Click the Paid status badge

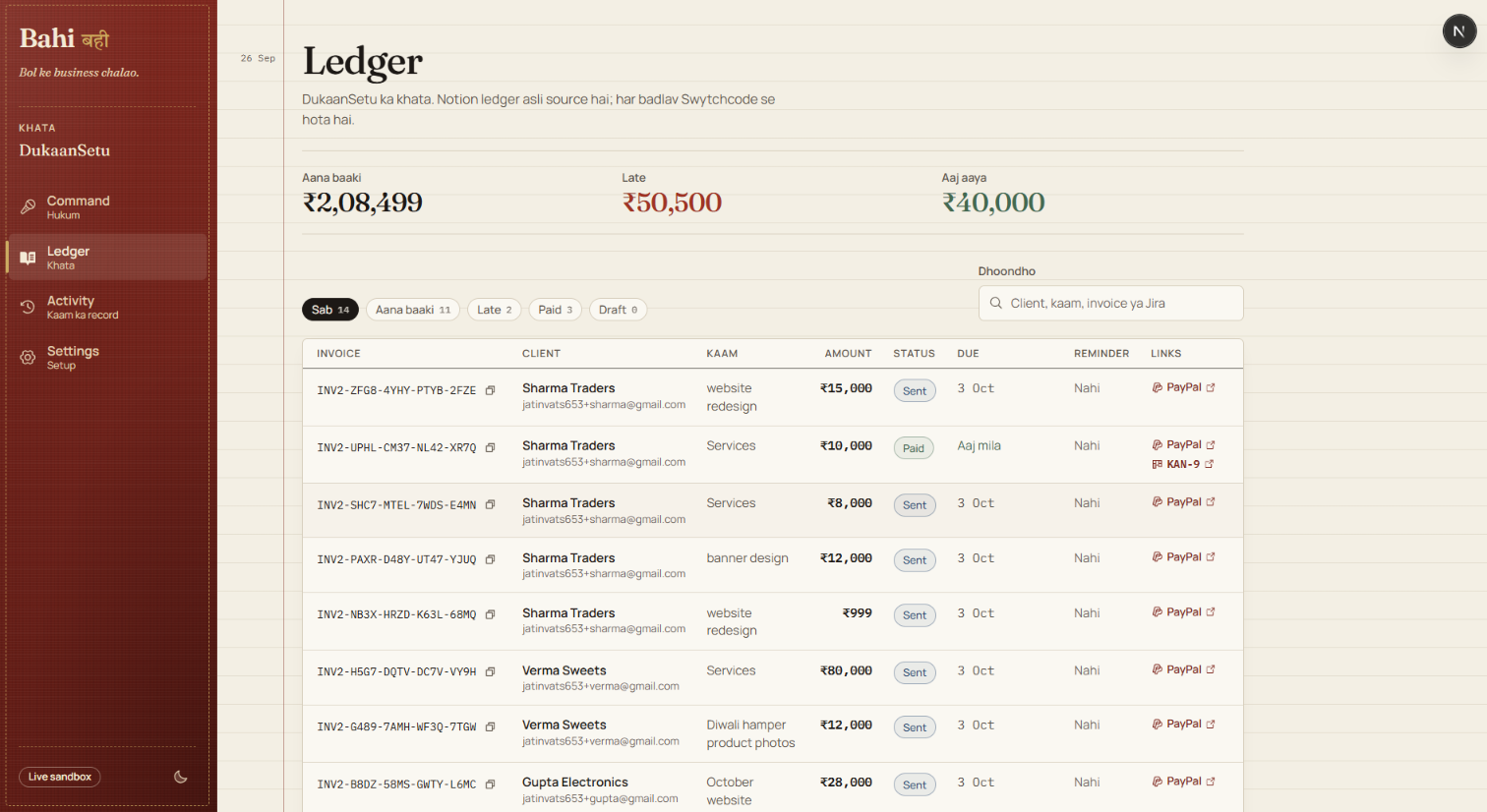point(914,448)
